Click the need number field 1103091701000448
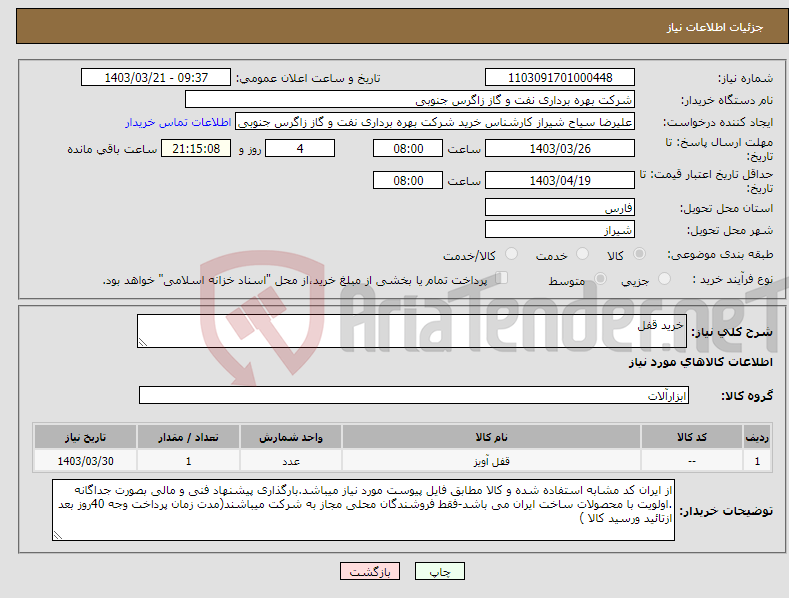 tap(560, 78)
